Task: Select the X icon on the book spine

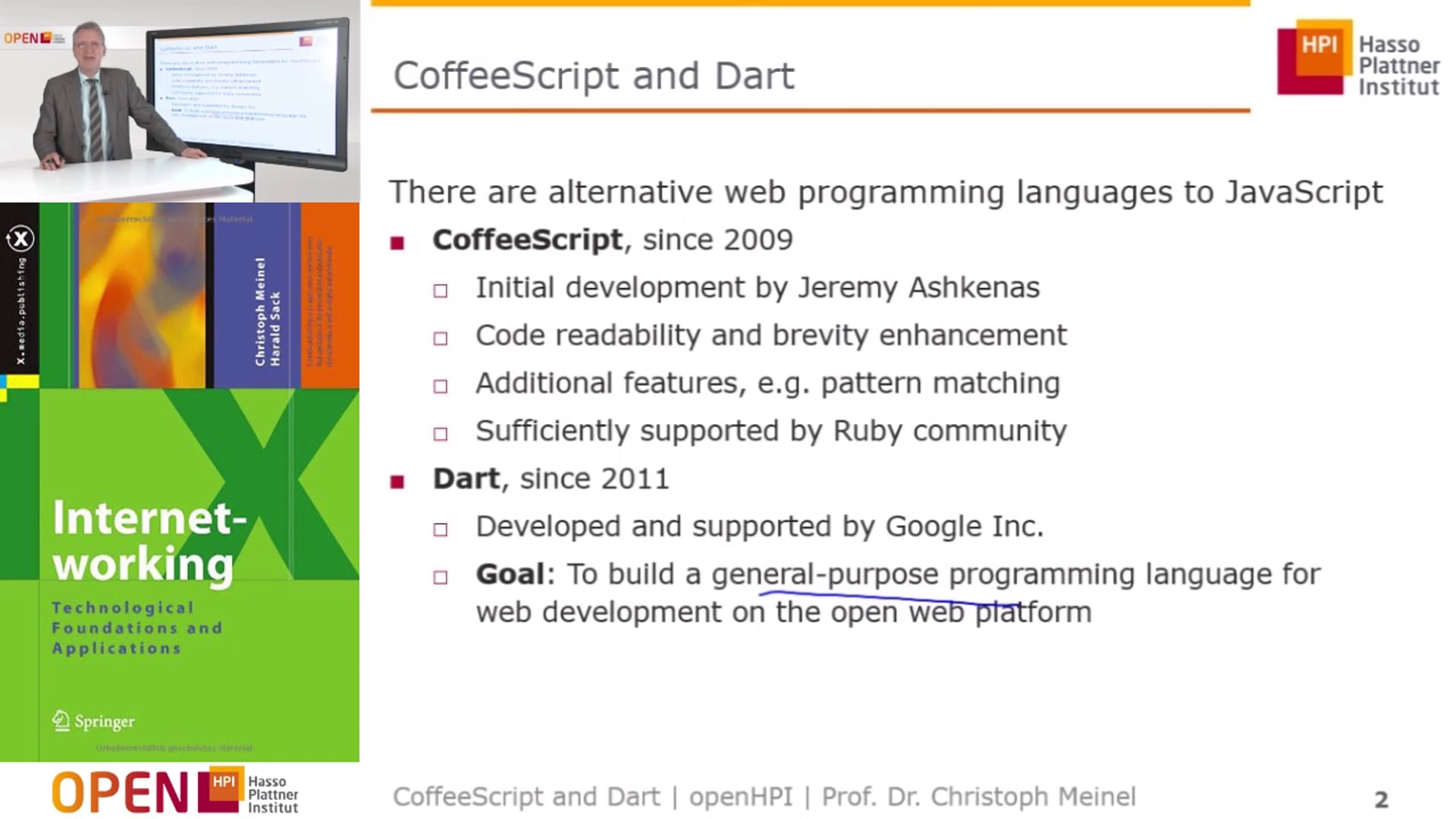Action: click(23, 239)
